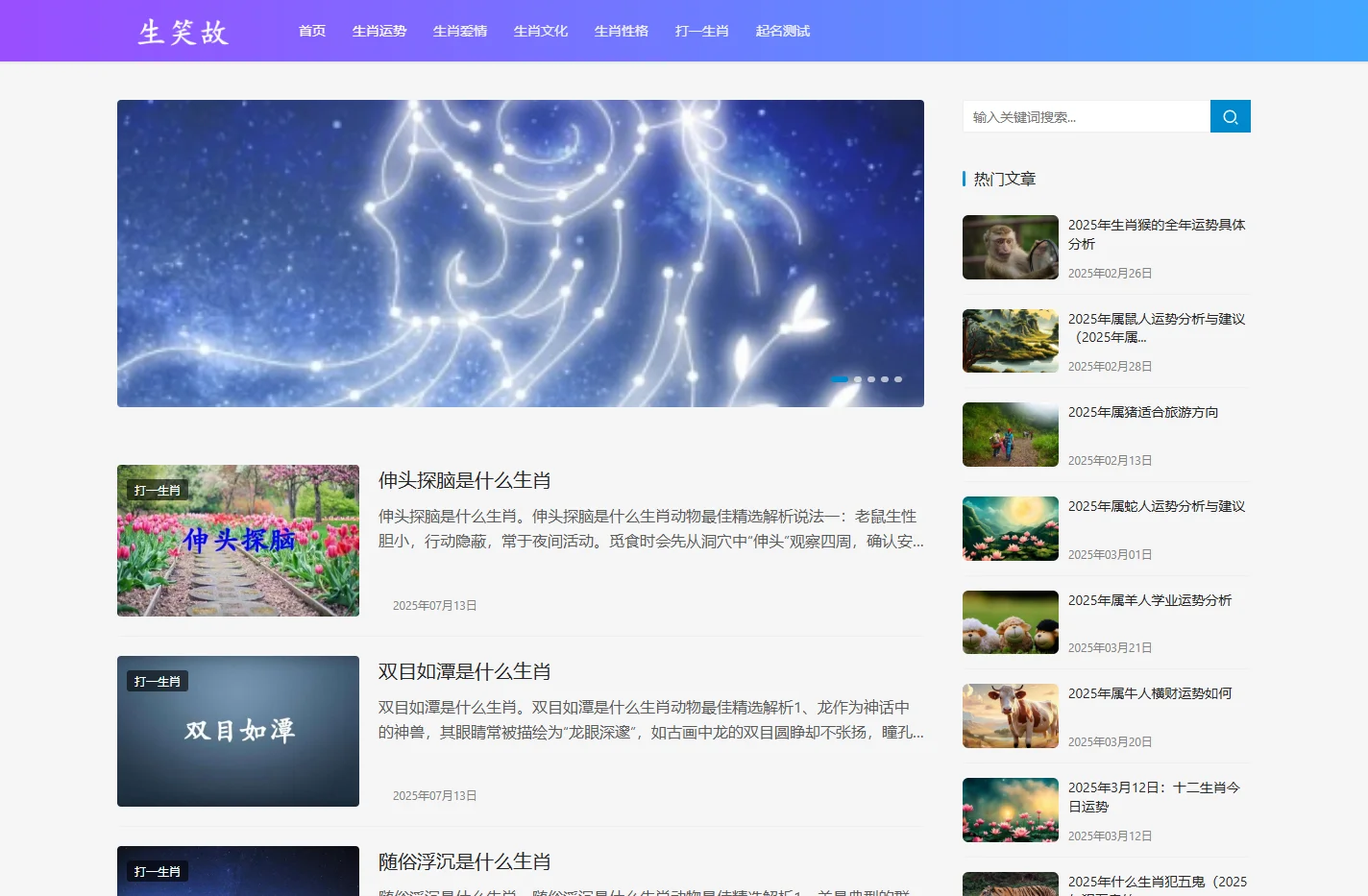Open 2025年什么生肖犯五鬼 article
1368x896 pixels.
point(1158,884)
